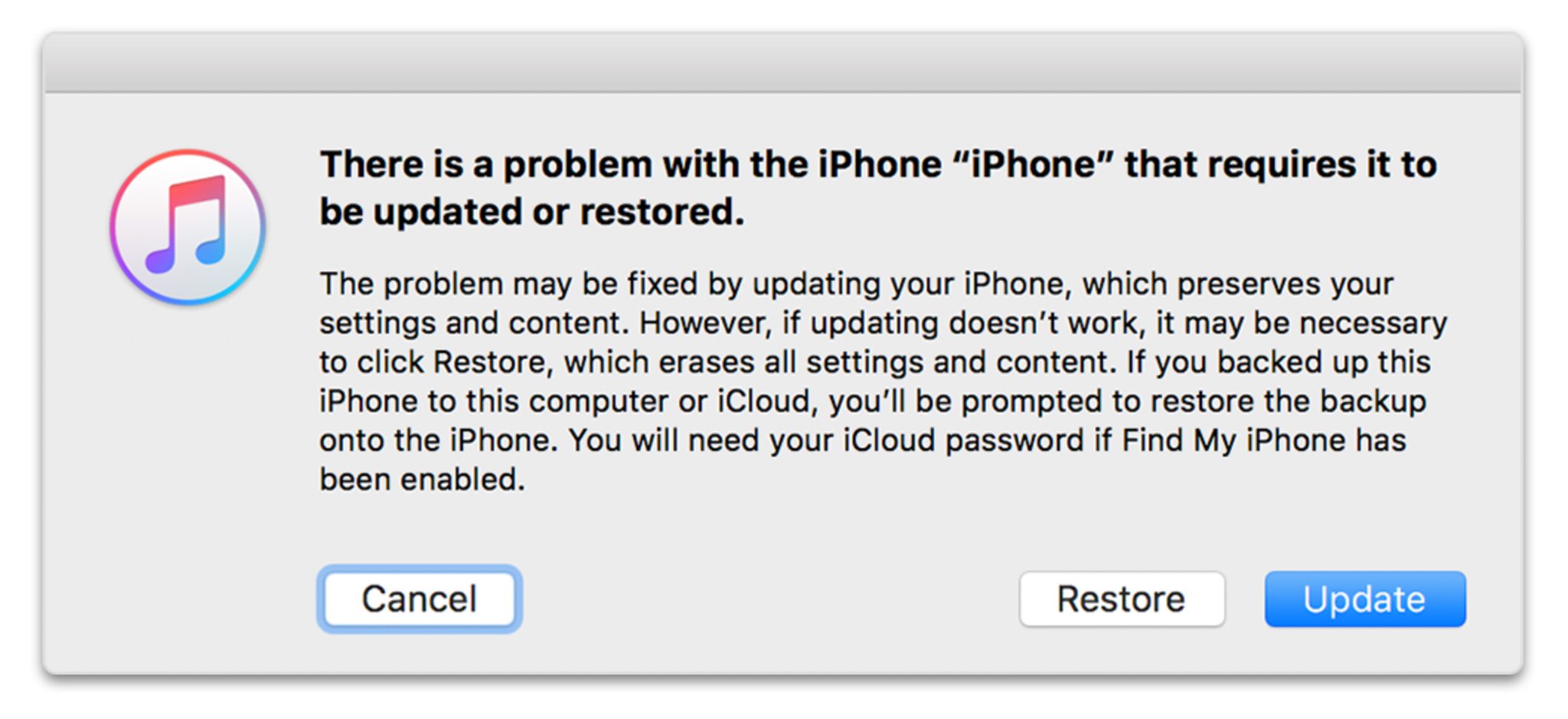Choose Restore to erase the iPhone

coord(1122,599)
